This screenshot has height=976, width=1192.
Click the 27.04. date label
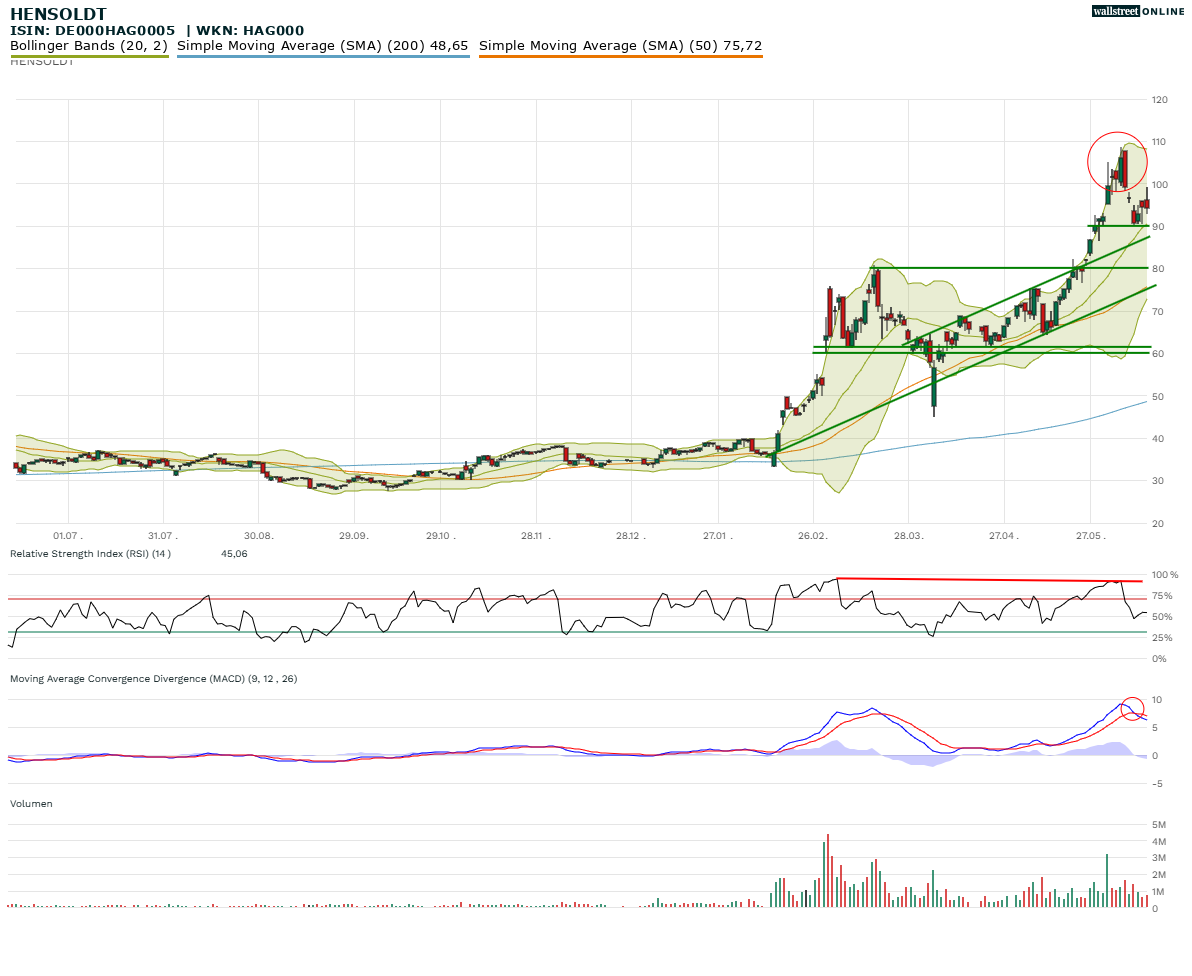click(x=1003, y=536)
